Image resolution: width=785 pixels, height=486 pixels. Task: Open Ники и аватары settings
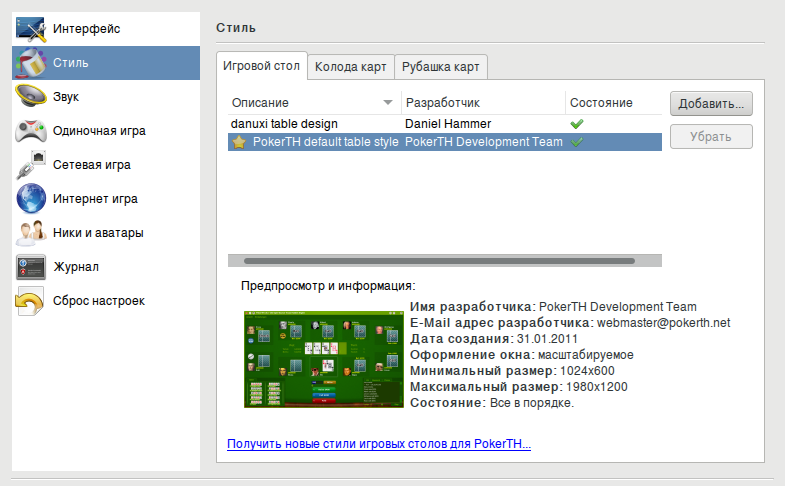[x=106, y=233]
